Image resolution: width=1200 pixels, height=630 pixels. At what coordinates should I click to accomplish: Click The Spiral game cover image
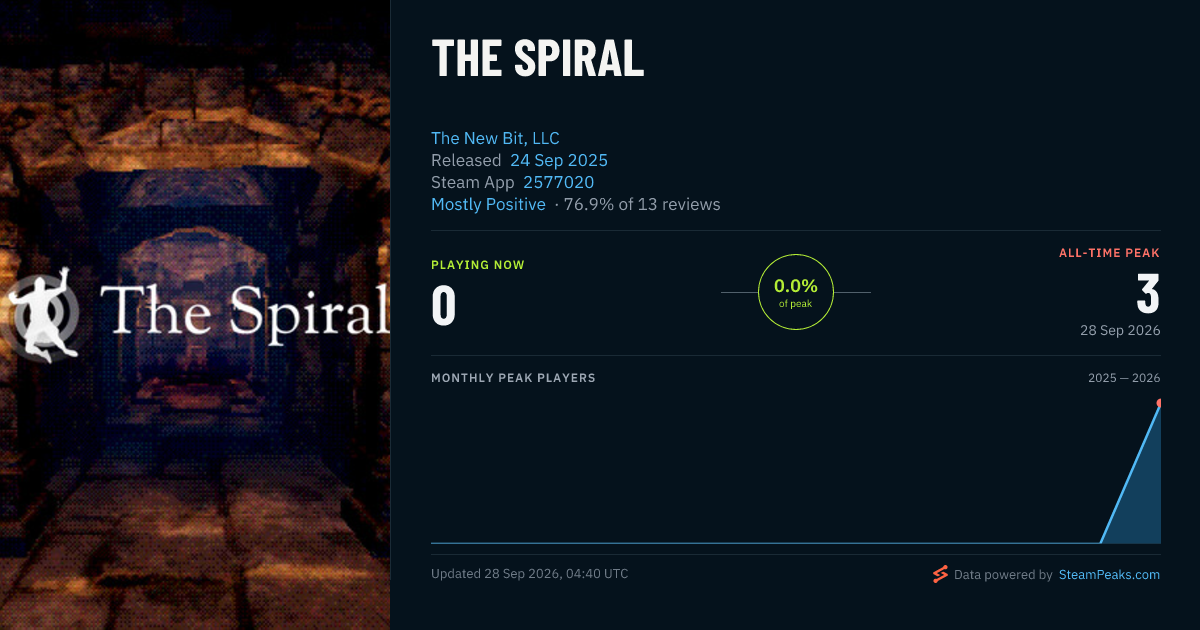[195, 315]
